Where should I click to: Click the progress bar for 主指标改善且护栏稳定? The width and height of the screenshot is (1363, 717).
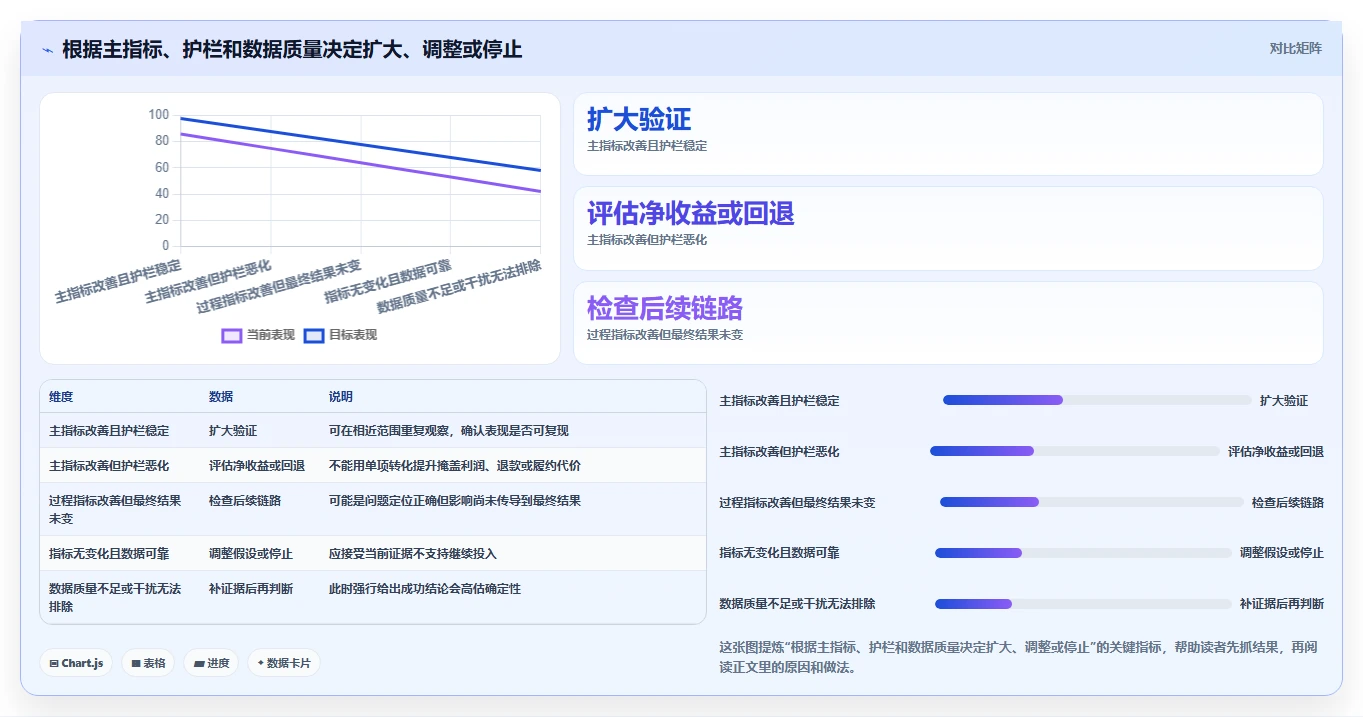(x=1097, y=400)
